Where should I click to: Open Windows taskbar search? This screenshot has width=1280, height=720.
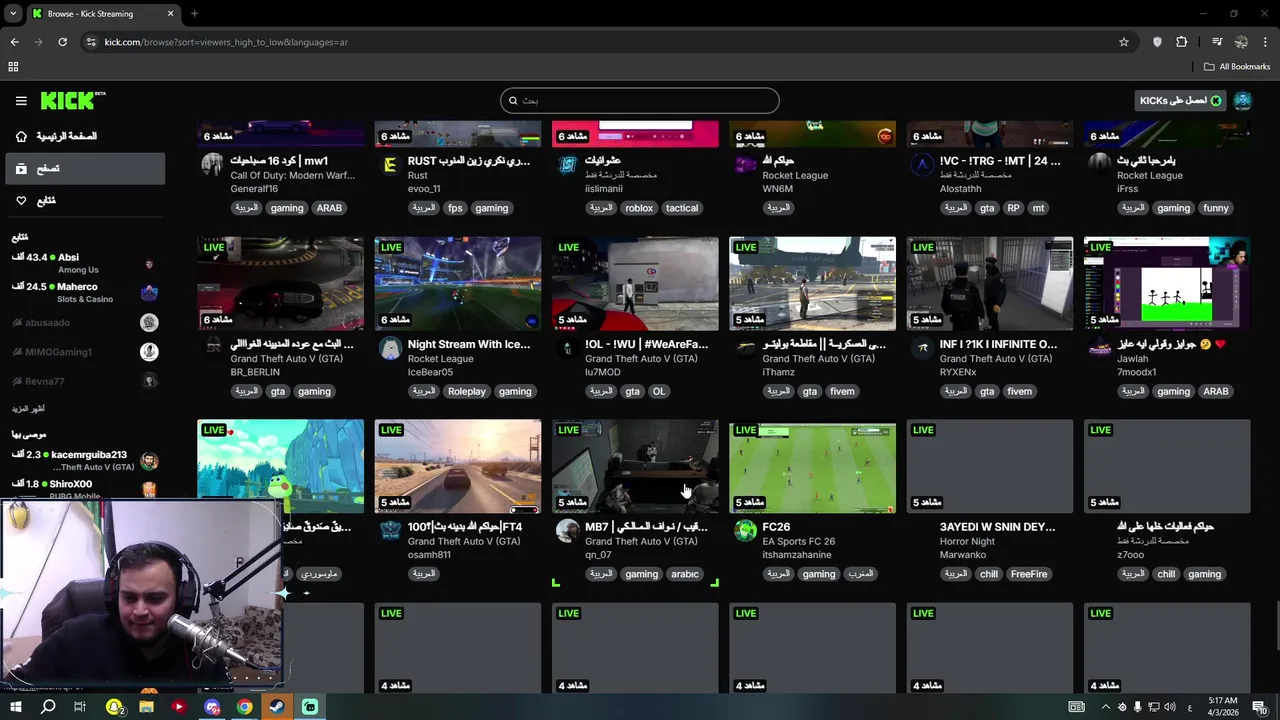tap(48, 707)
